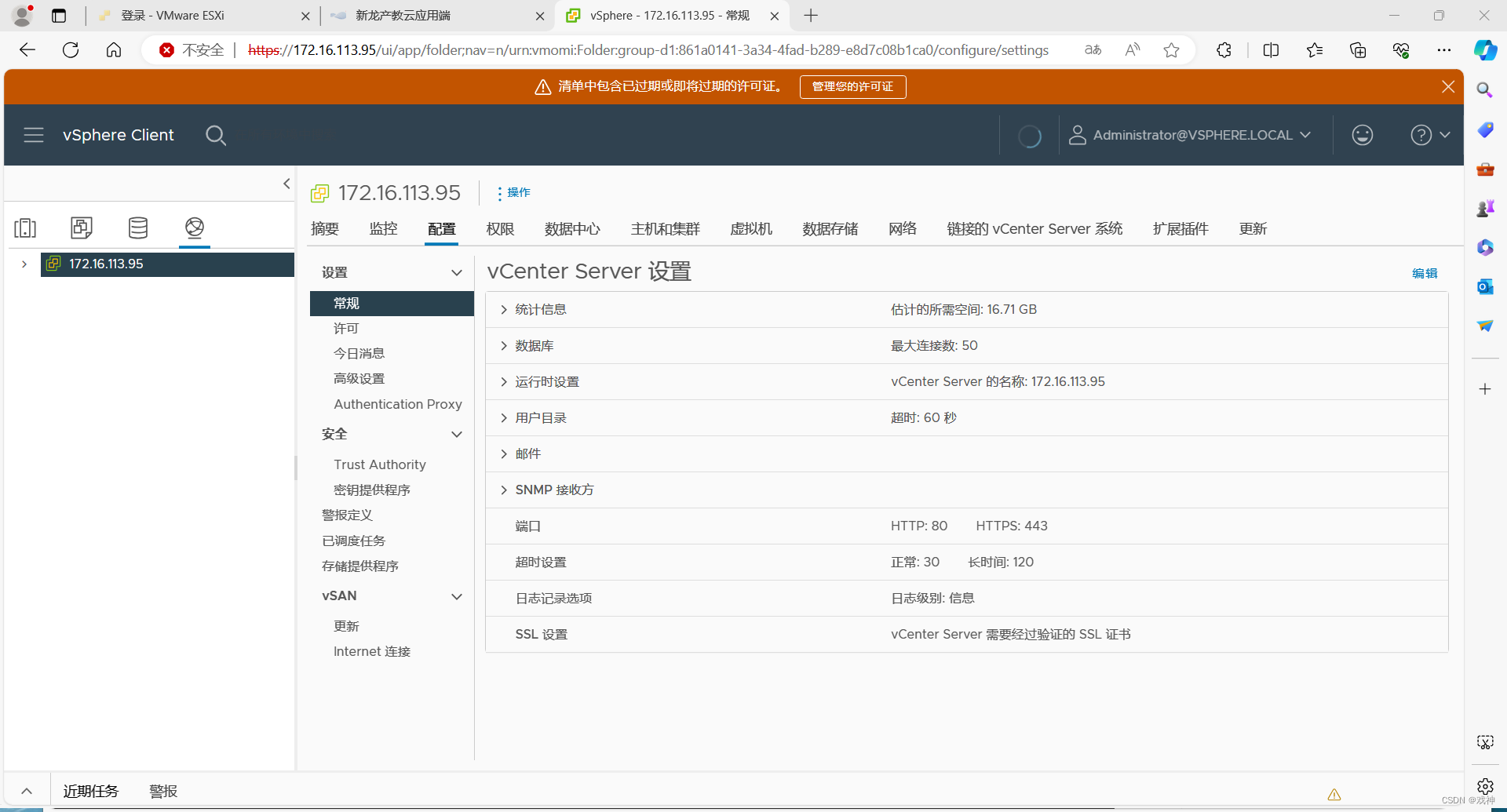Switch to the 摘要 tab
Viewport: 1507px width, 812px height.
click(325, 228)
